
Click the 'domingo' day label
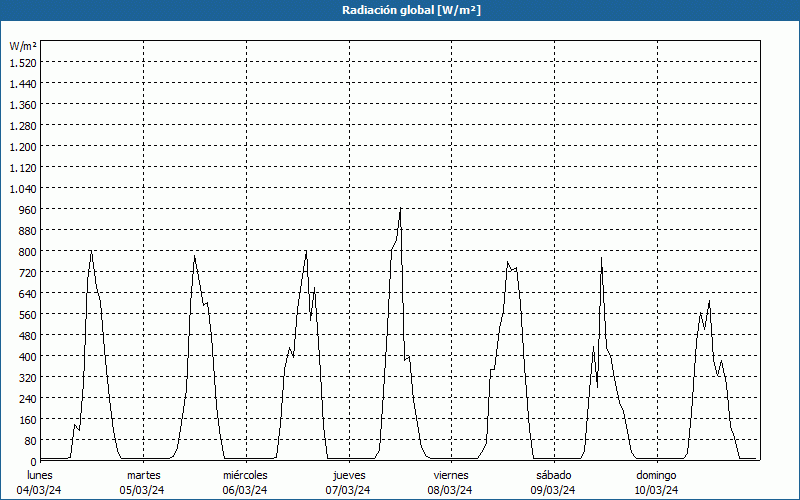[x=656, y=475]
